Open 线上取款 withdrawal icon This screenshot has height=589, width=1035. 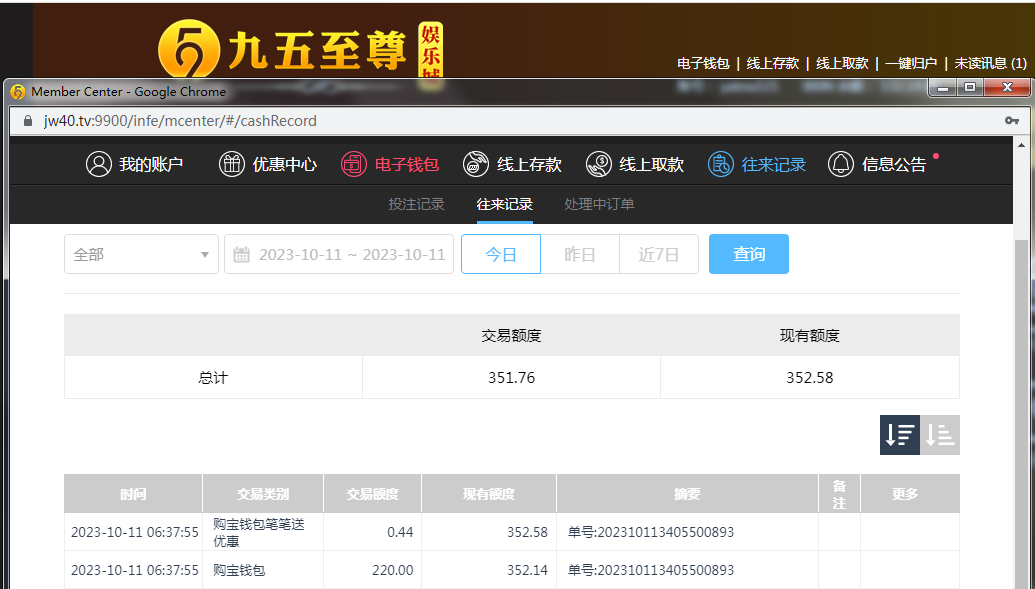(x=599, y=164)
